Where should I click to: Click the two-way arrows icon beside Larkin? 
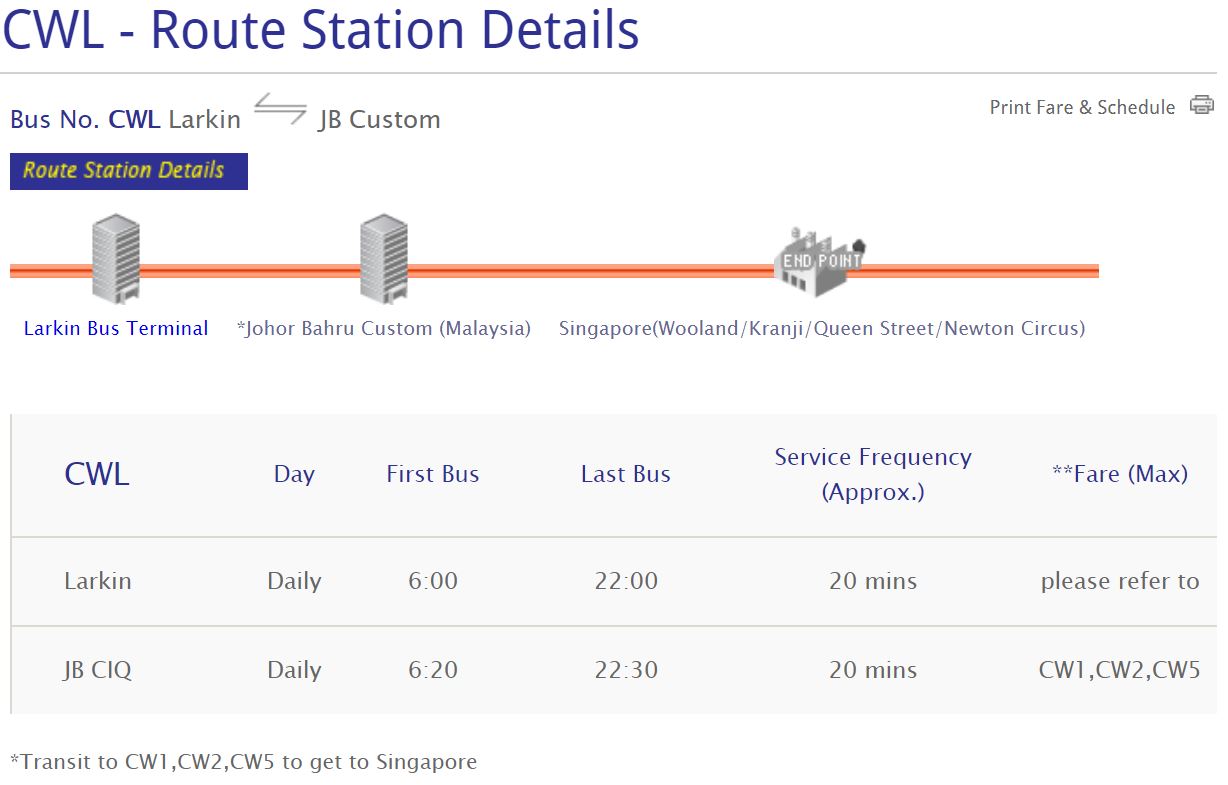280,109
